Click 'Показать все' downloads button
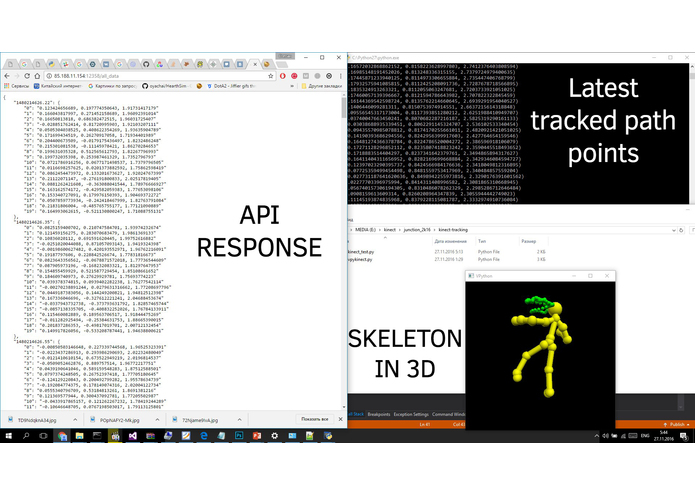This screenshot has height=494, width=695. (315, 419)
